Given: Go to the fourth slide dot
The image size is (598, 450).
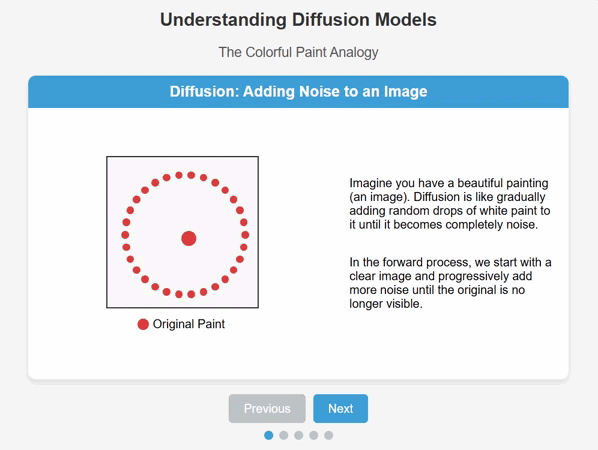Looking at the screenshot, I should tap(313, 435).
